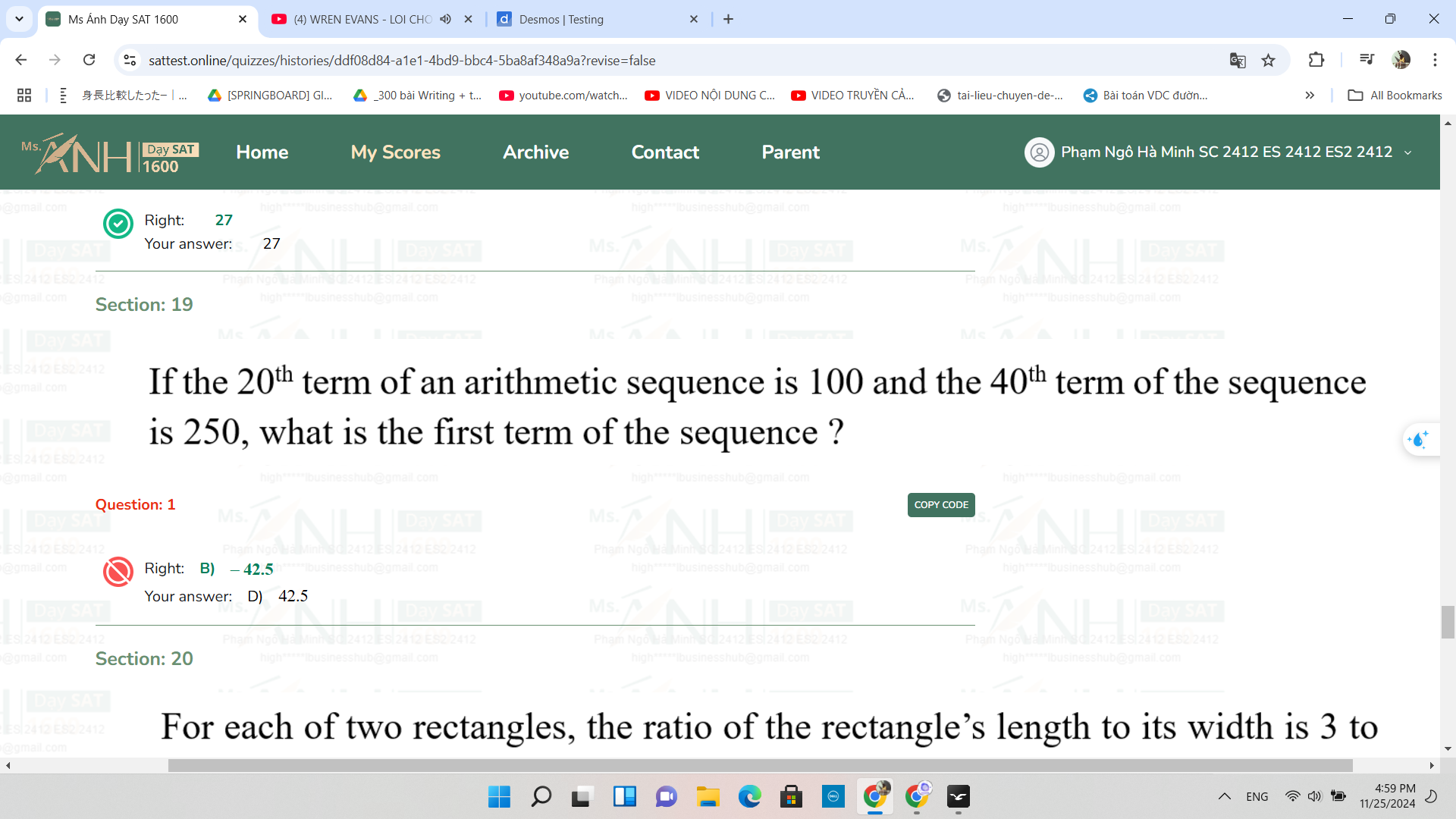Image resolution: width=1456 pixels, height=819 pixels.
Task: Open the Japanese-titled bookmark
Action: 121,95
